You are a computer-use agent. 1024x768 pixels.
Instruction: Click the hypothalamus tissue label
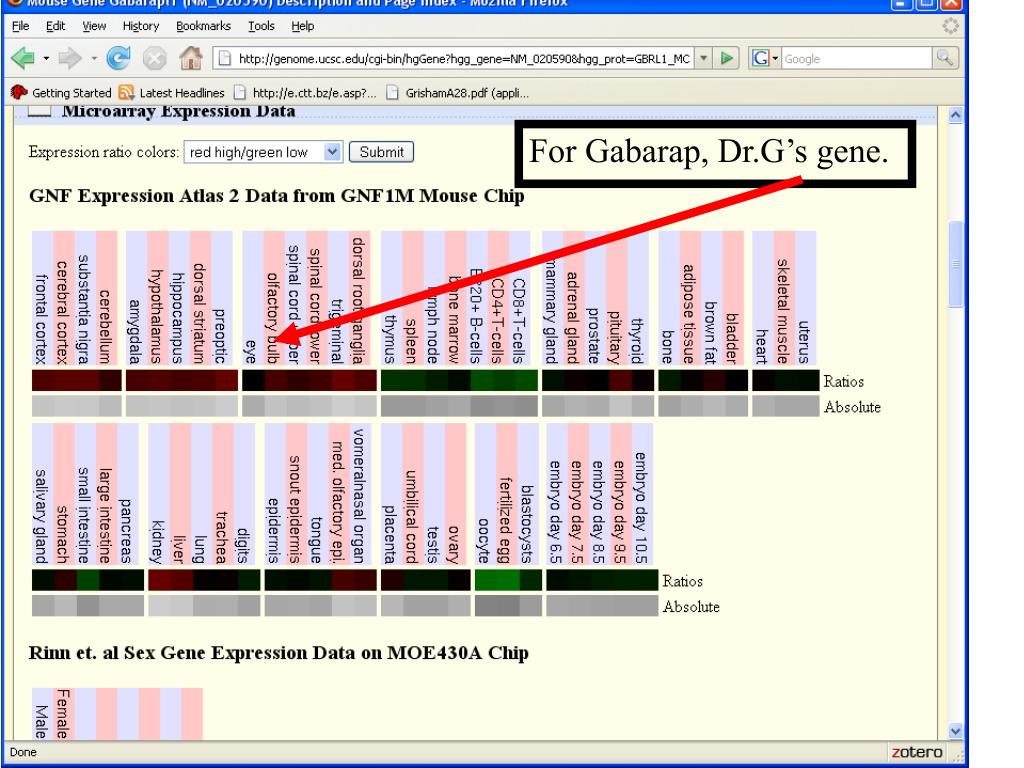click(157, 317)
